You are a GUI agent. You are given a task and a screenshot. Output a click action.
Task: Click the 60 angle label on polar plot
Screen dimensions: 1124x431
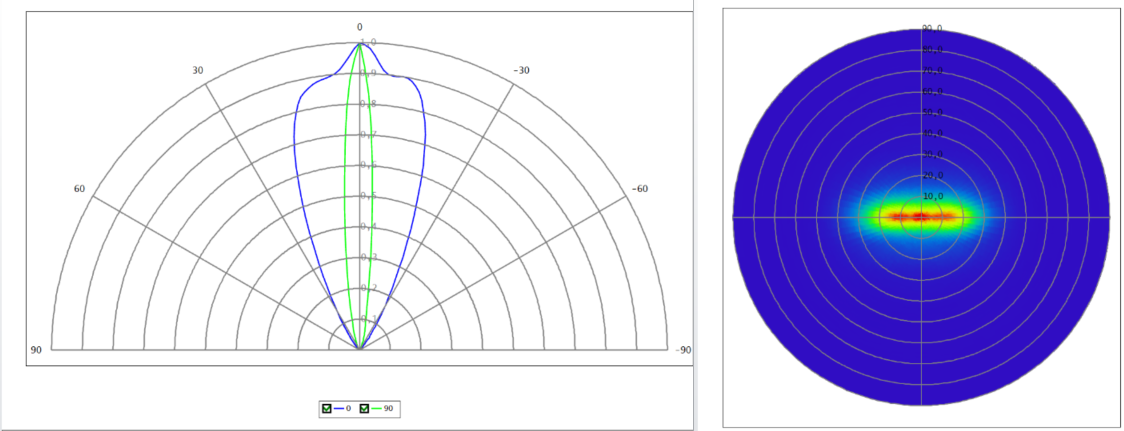(x=80, y=189)
